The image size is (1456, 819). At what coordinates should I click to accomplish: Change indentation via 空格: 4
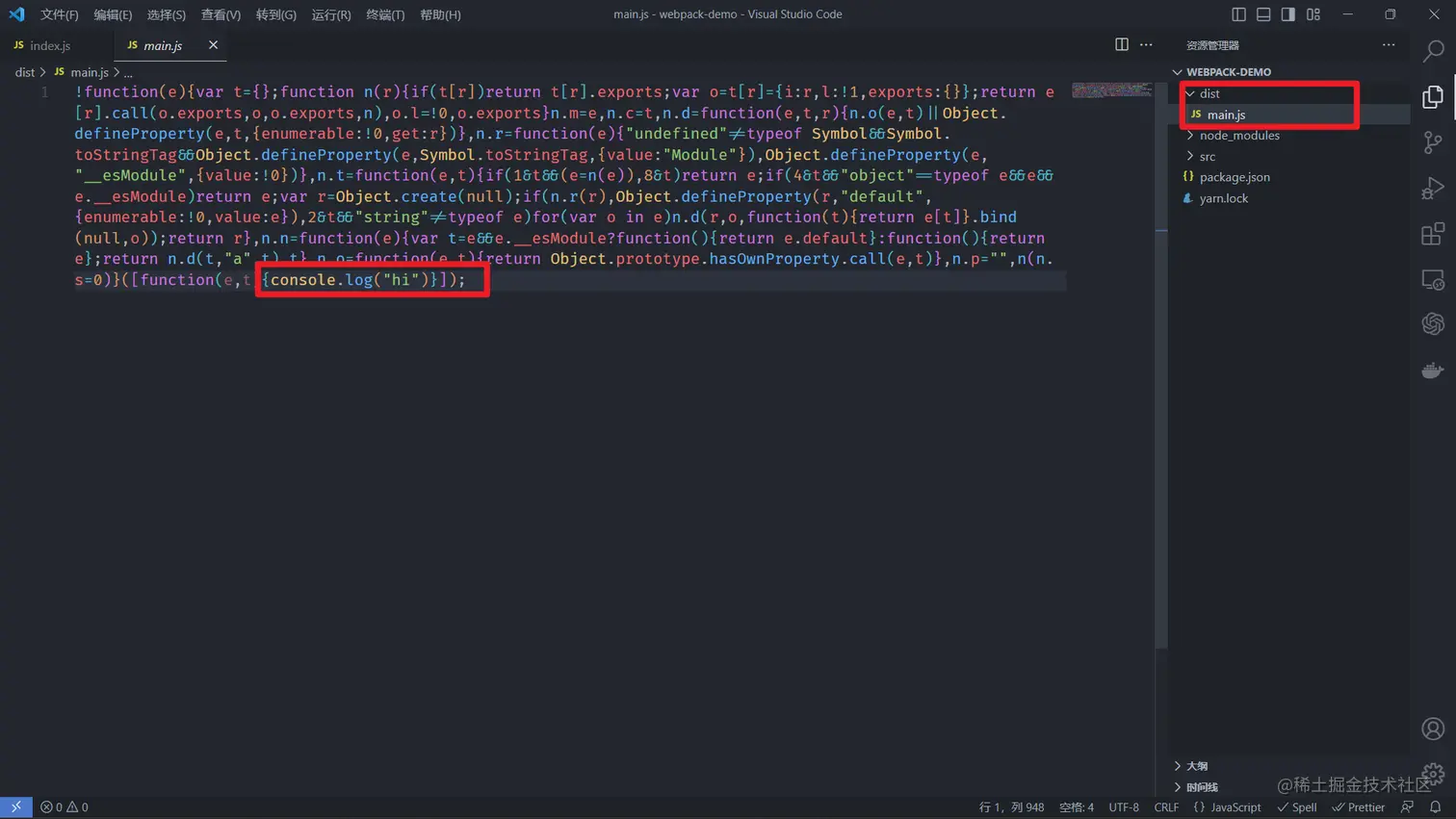(x=1077, y=807)
